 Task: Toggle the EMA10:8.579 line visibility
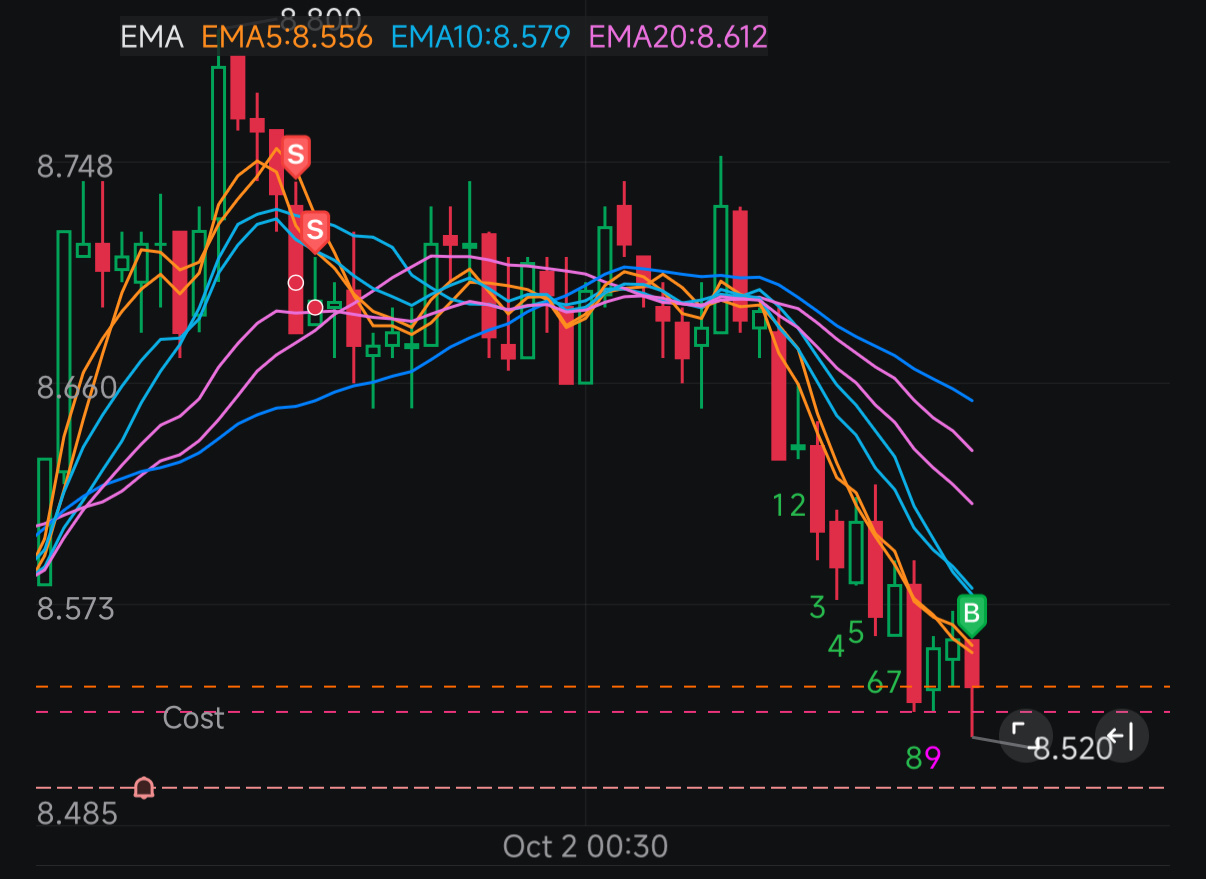[x=478, y=34]
